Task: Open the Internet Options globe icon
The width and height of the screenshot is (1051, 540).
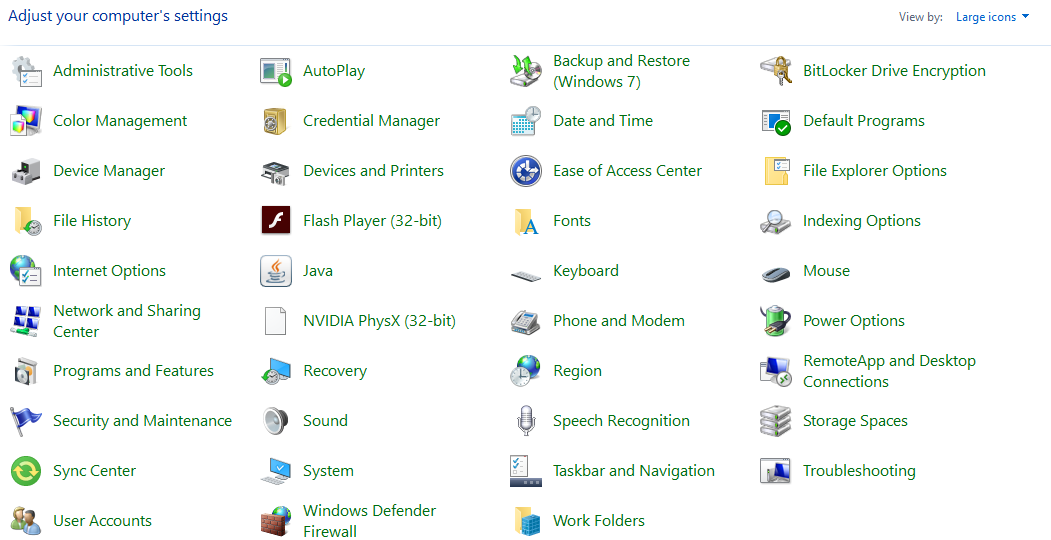Action: [x=27, y=271]
